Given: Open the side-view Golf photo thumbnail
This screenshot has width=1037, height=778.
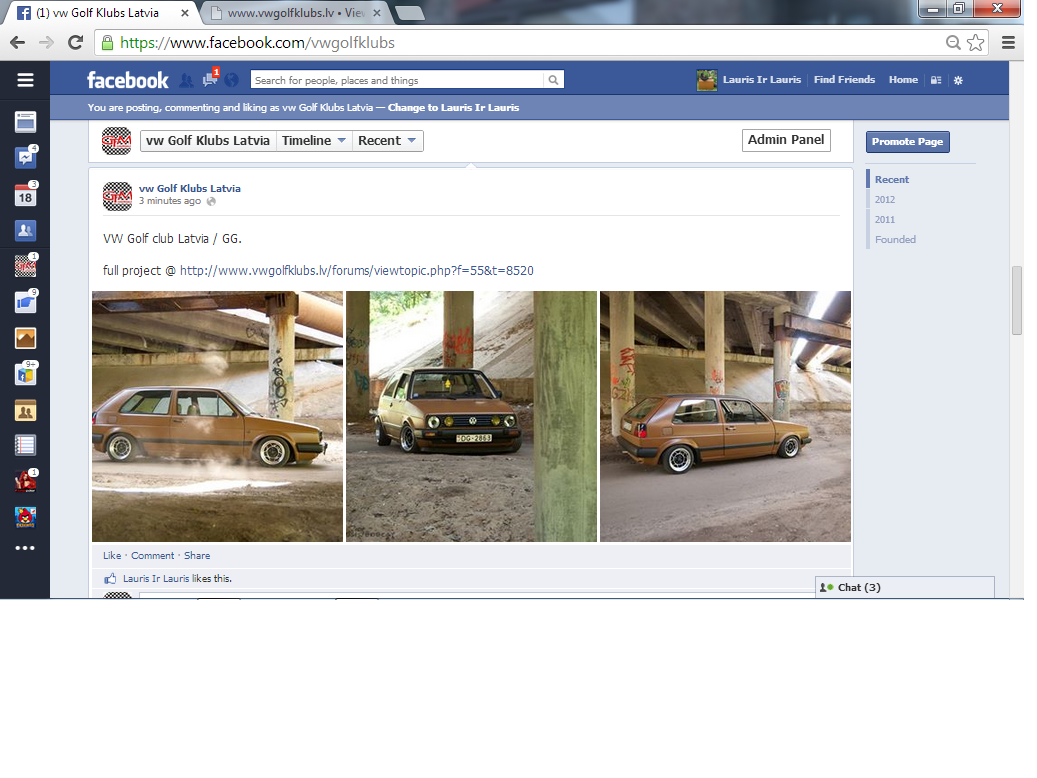Looking at the screenshot, I should (218, 416).
